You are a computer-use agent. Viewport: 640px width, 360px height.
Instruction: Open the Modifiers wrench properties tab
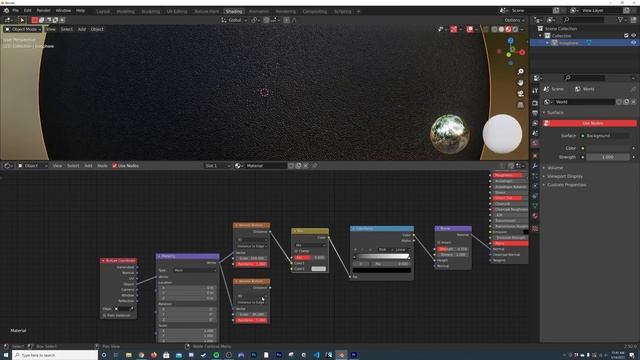[535, 166]
